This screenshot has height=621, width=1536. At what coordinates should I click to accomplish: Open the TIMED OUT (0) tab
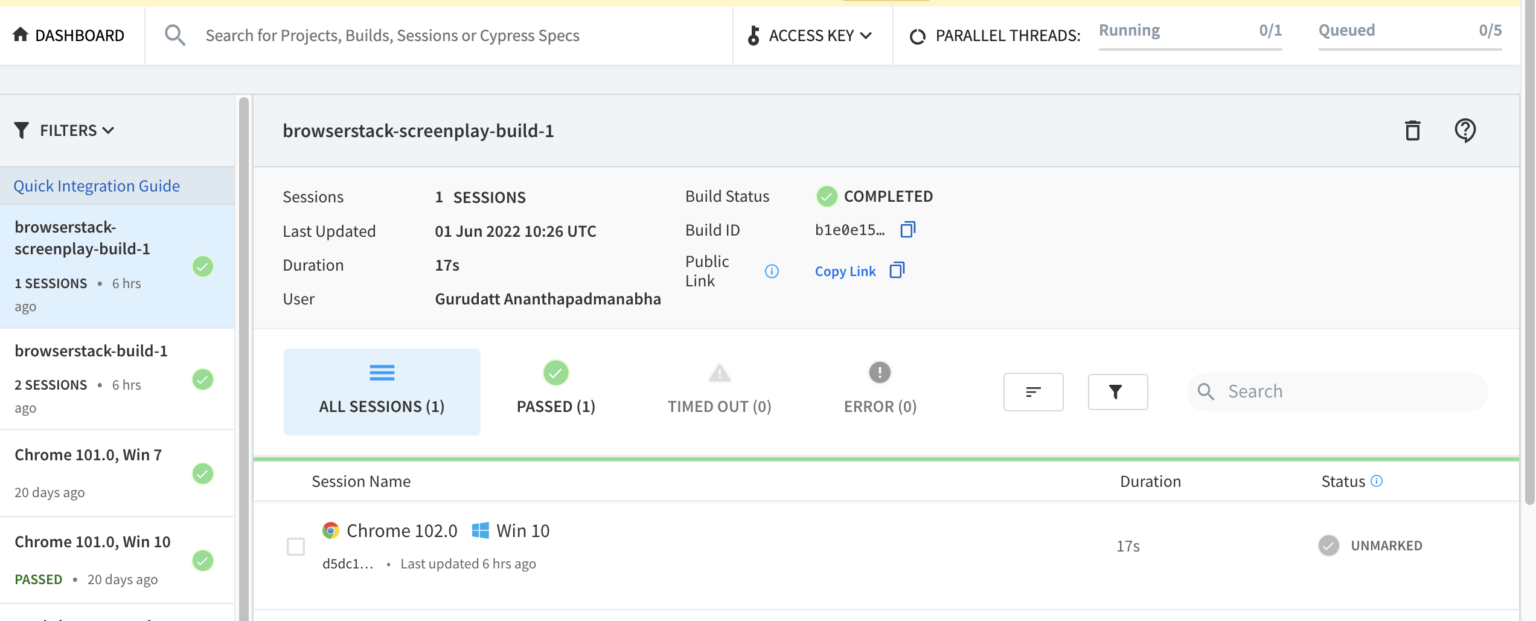tap(719, 390)
